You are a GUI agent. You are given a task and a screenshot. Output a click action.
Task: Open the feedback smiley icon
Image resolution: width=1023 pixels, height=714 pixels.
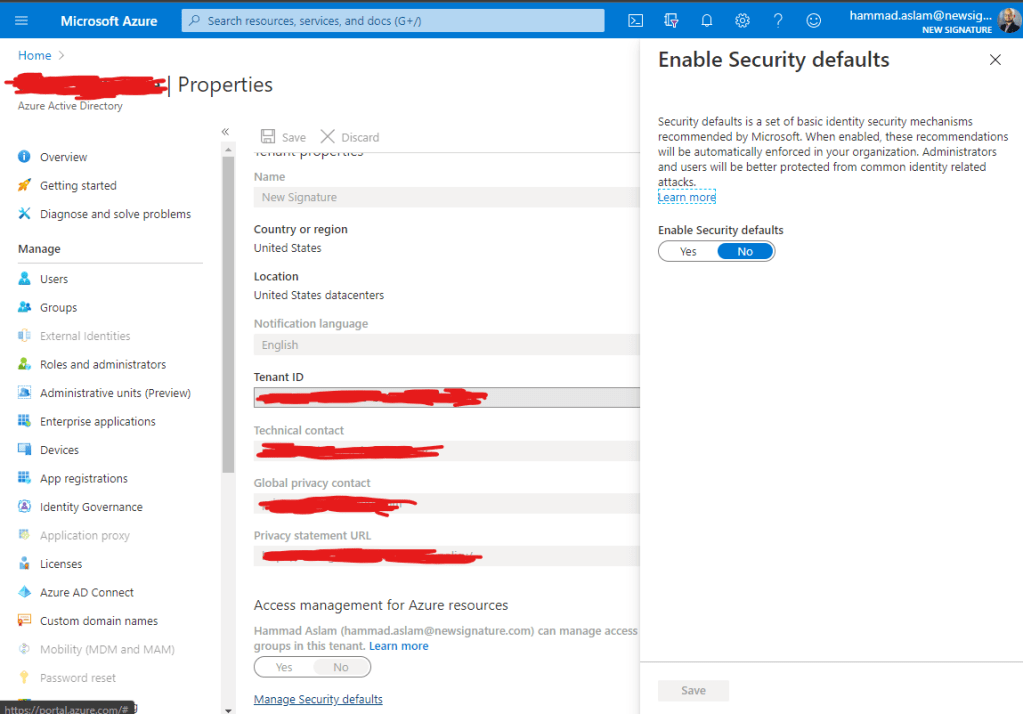(x=813, y=20)
